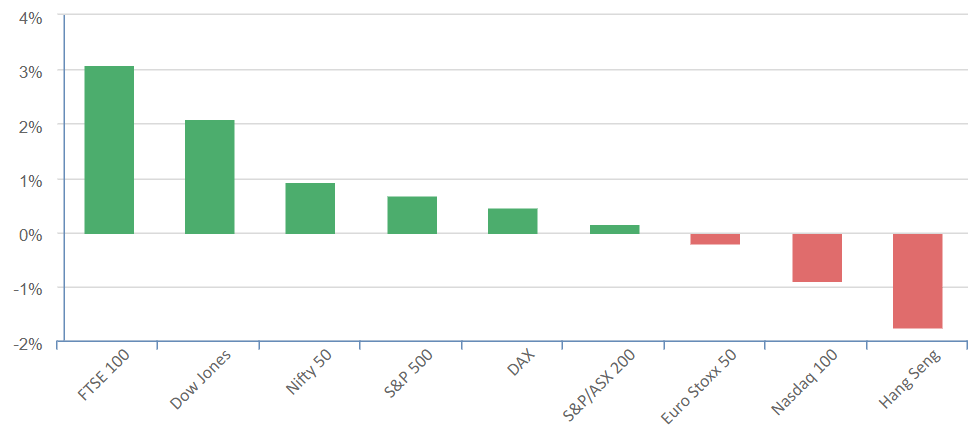The height and width of the screenshot is (433, 975).
Task: Click the Nifty 50 bar
Action: tap(310, 208)
